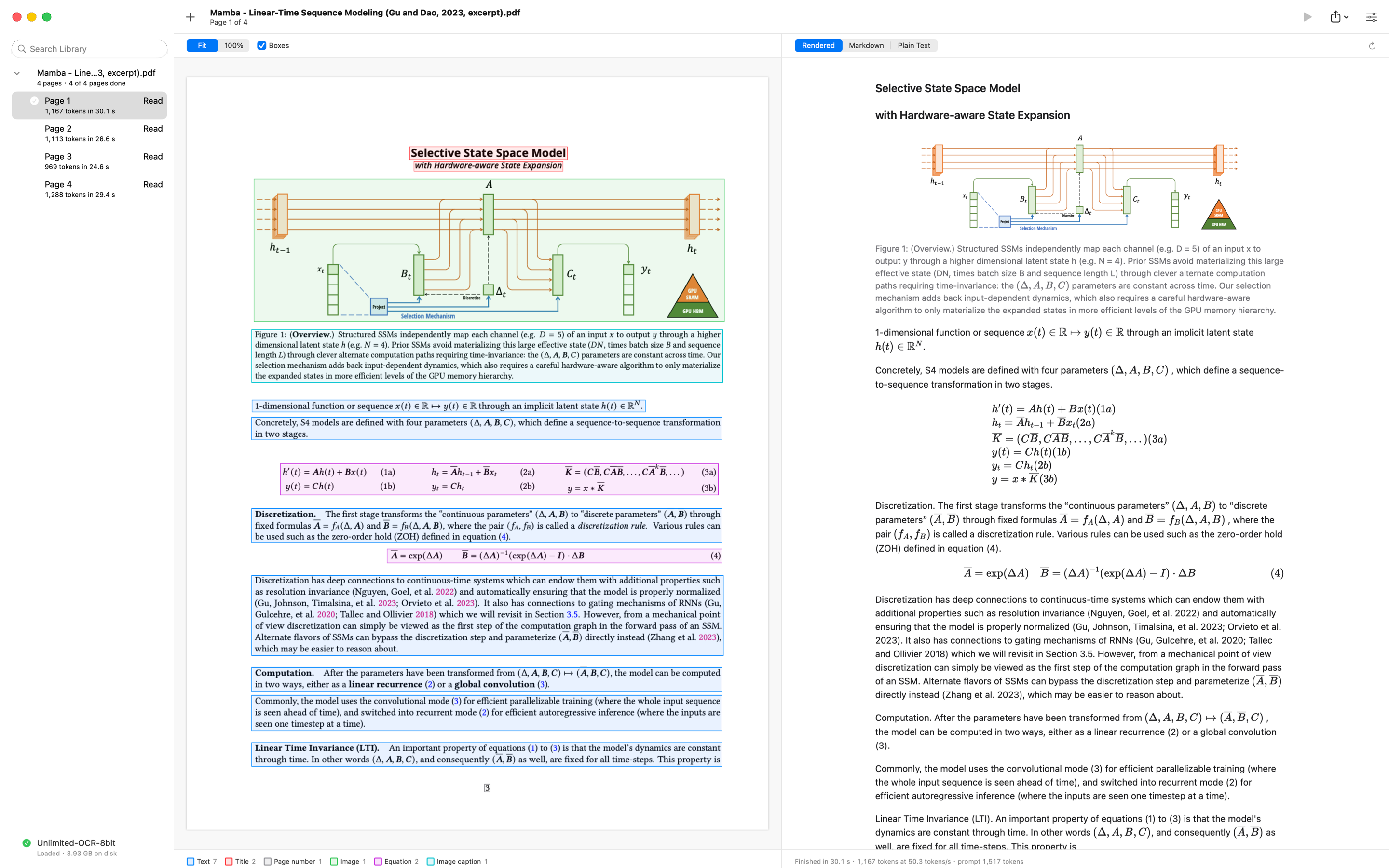Click the Selective State Space Model title box
Image resolution: width=1389 pixels, height=868 pixels.
(x=489, y=153)
